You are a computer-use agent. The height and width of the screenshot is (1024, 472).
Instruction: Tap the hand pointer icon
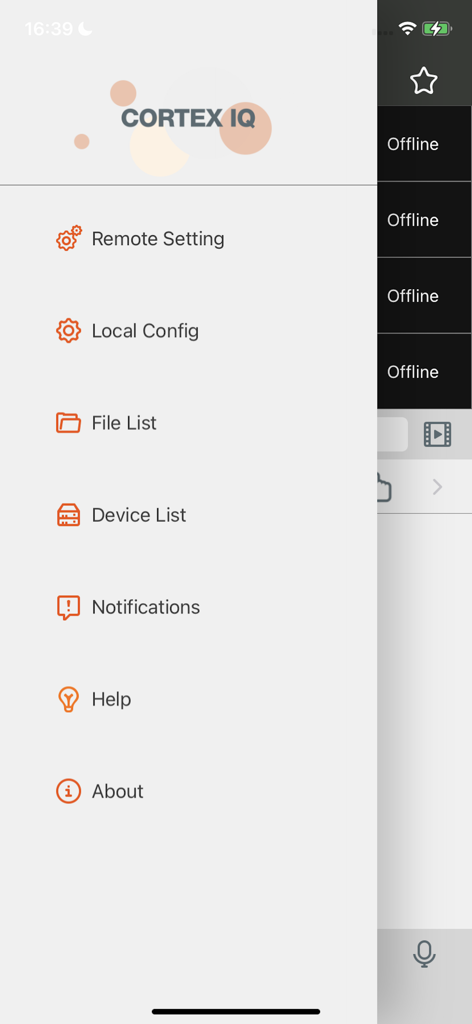[x=385, y=487]
